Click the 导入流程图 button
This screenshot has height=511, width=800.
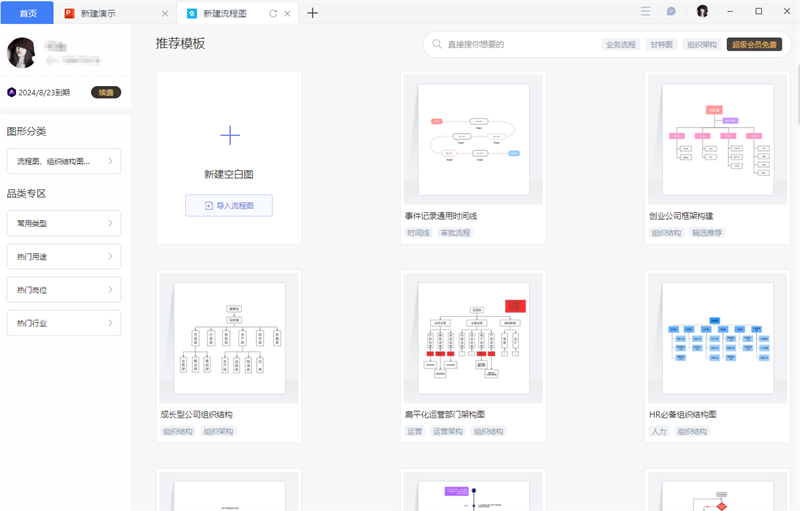point(229,205)
